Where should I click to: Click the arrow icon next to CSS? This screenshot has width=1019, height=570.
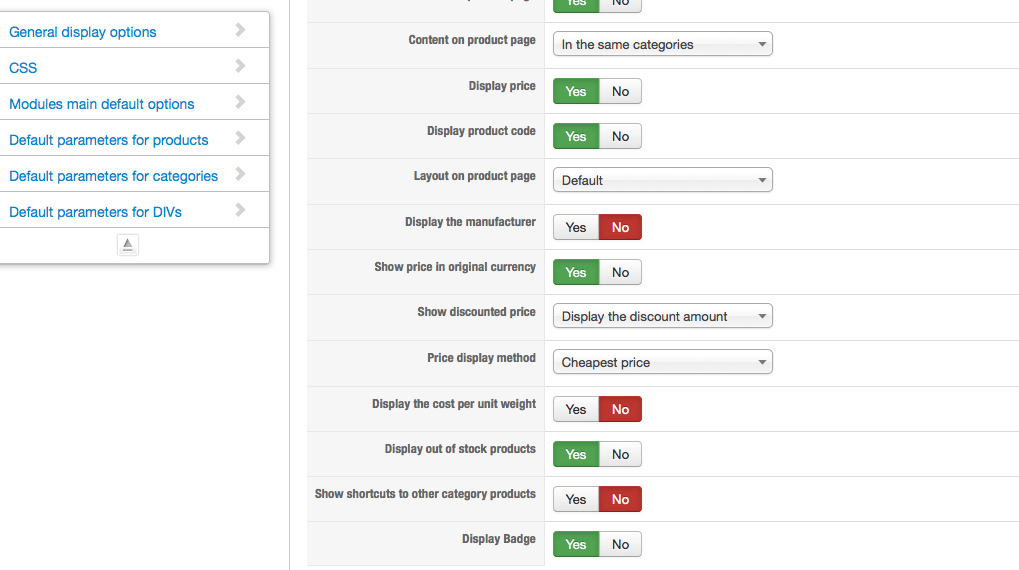point(240,66)
